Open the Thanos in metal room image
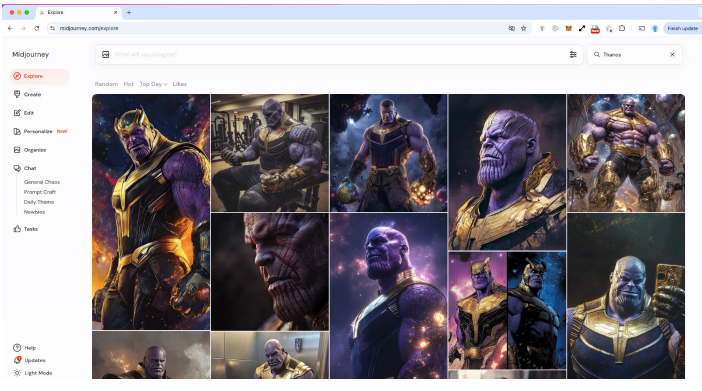This screenshot has width=702, height=391. coord(270,355)
